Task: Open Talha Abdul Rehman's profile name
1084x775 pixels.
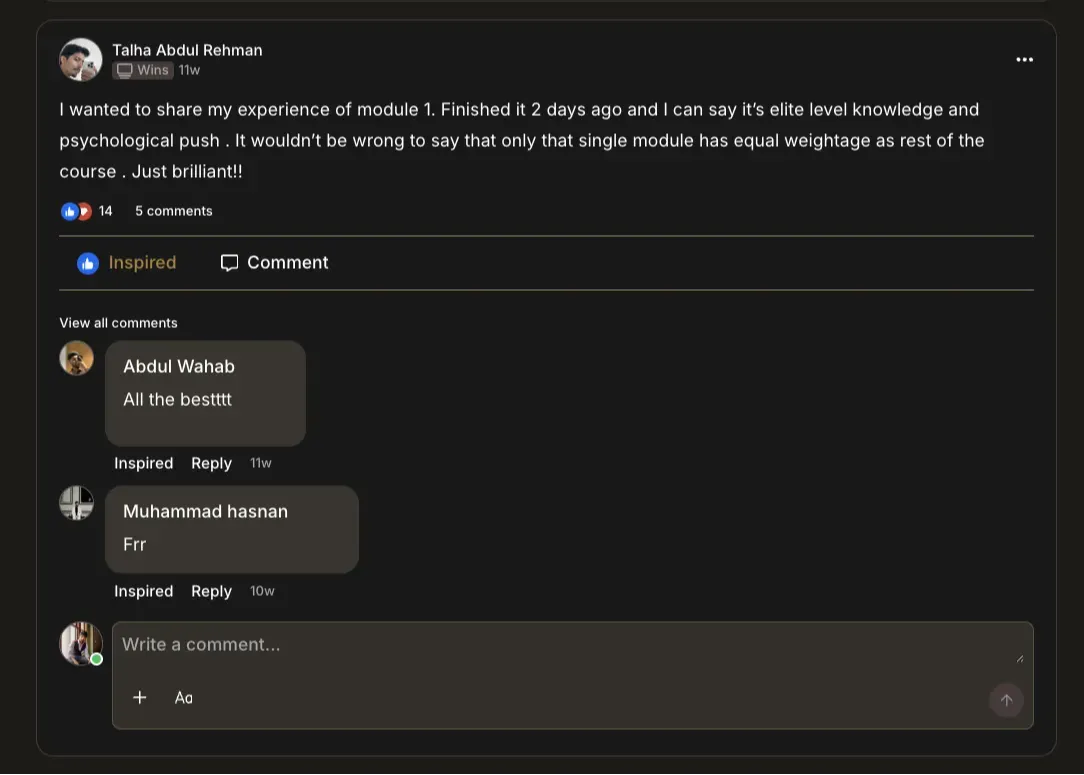Action: [x=187, y=50]
